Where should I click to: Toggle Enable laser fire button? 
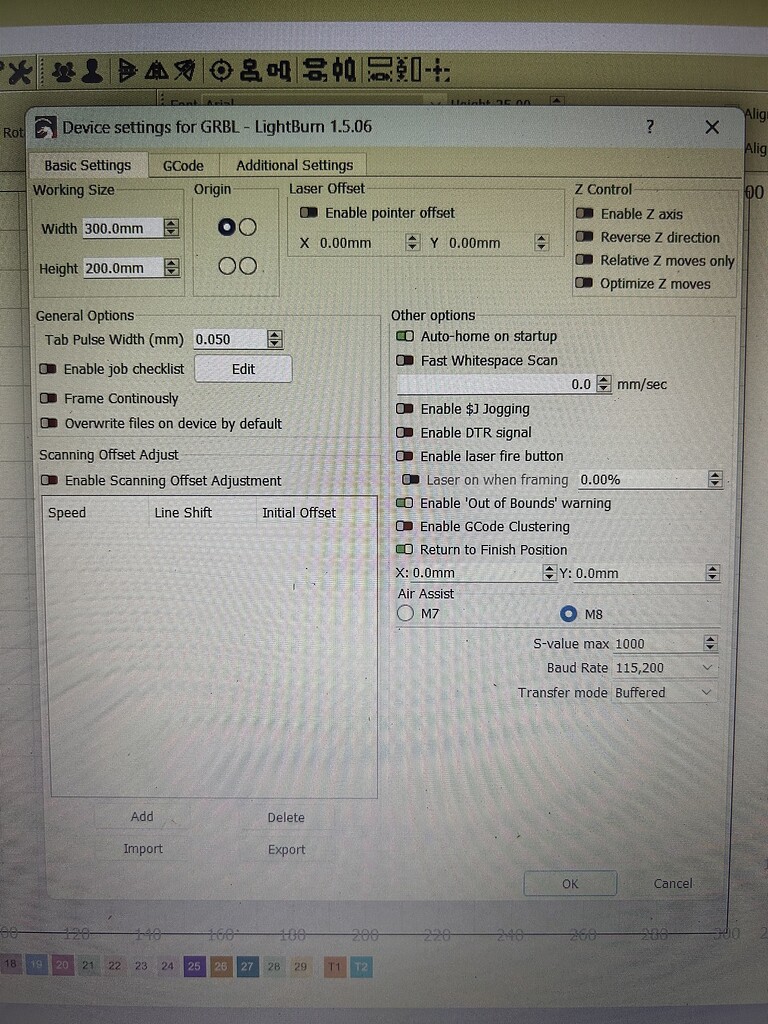pos(405,455)
